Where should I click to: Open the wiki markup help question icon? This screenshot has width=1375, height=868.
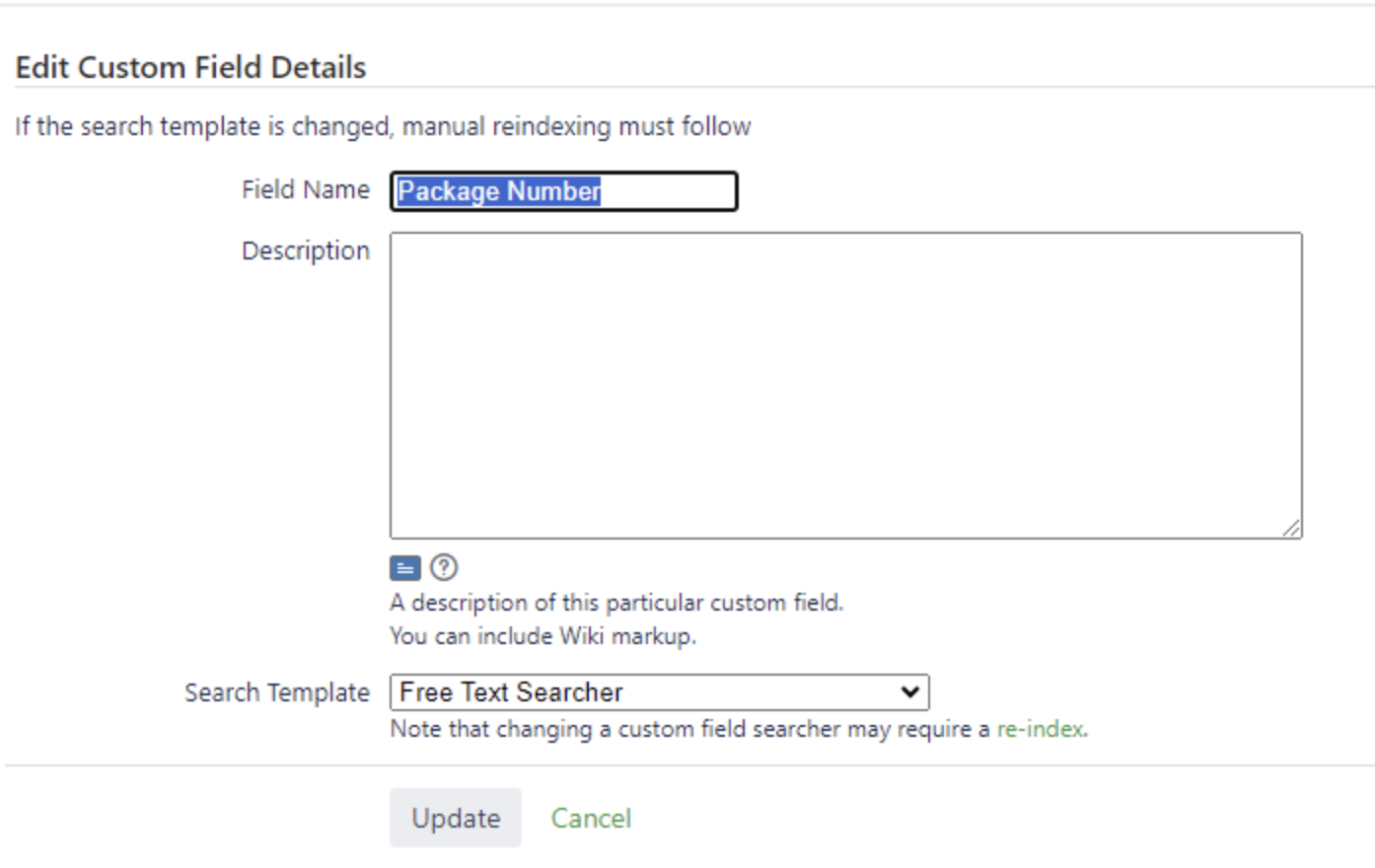(444, 567)
